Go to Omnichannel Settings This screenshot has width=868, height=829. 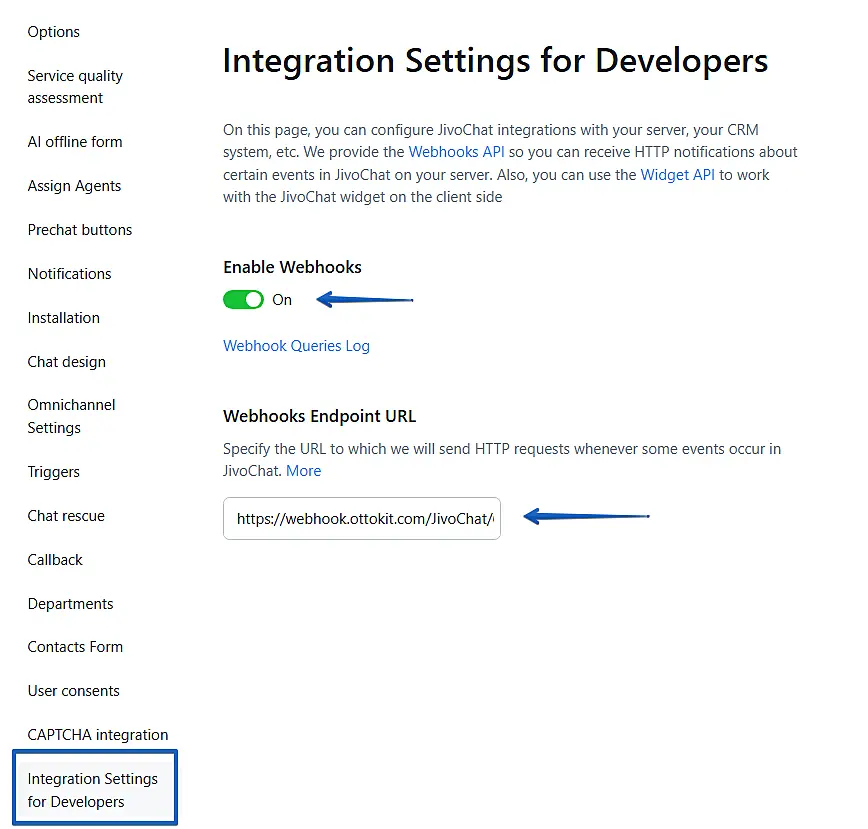tap(71, 416)
